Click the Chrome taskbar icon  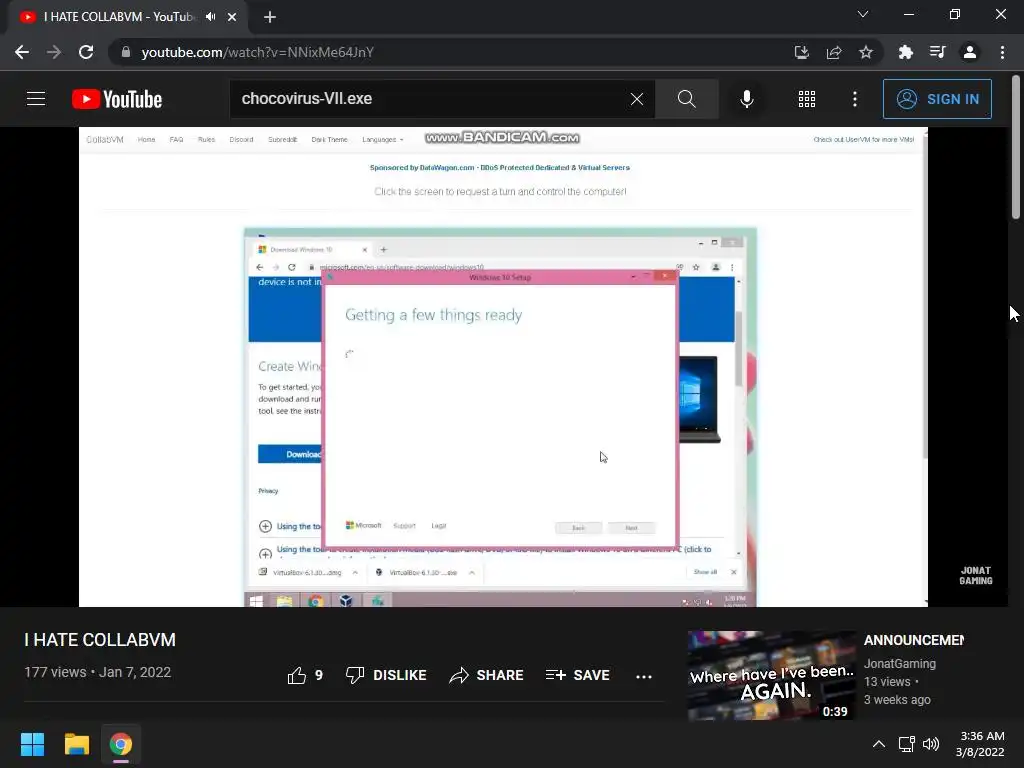coord(121,744)
